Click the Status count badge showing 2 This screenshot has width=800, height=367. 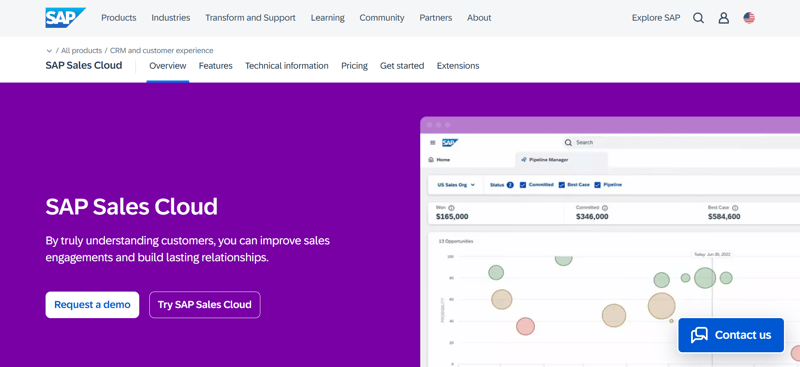510,185
